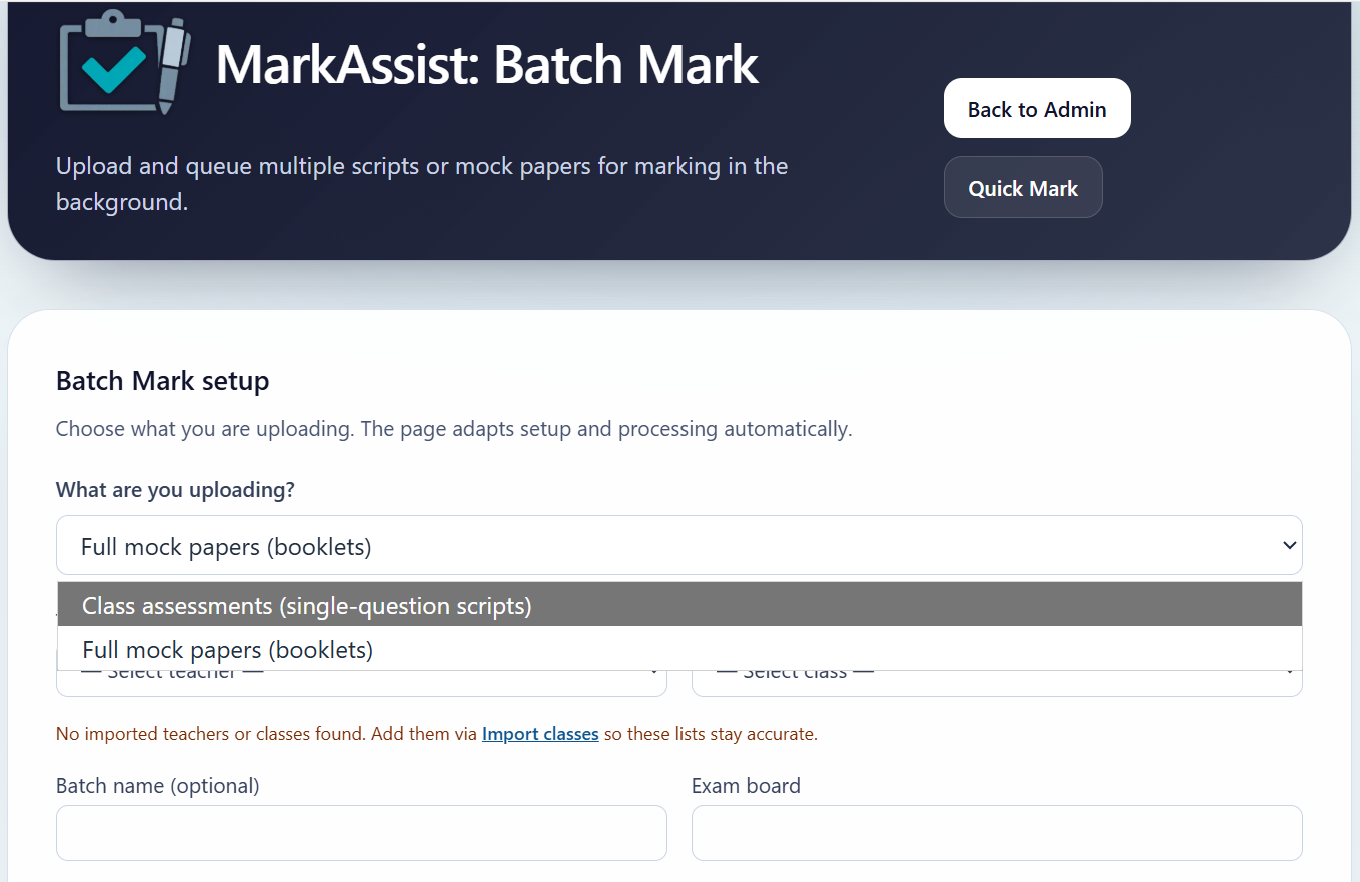1360x882 pixels.
Task: Expand the "Select class" dropdown
Action: click(997, 672)
